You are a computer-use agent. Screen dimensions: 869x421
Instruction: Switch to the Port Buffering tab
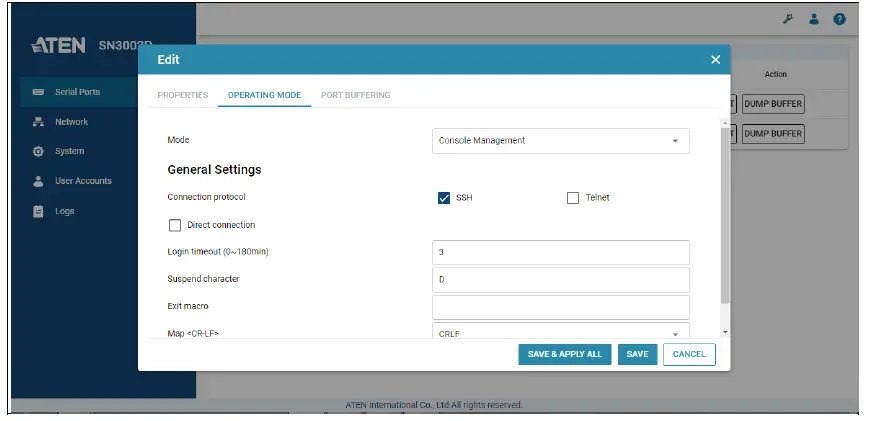pyautogui.click(x=355, y=95)
